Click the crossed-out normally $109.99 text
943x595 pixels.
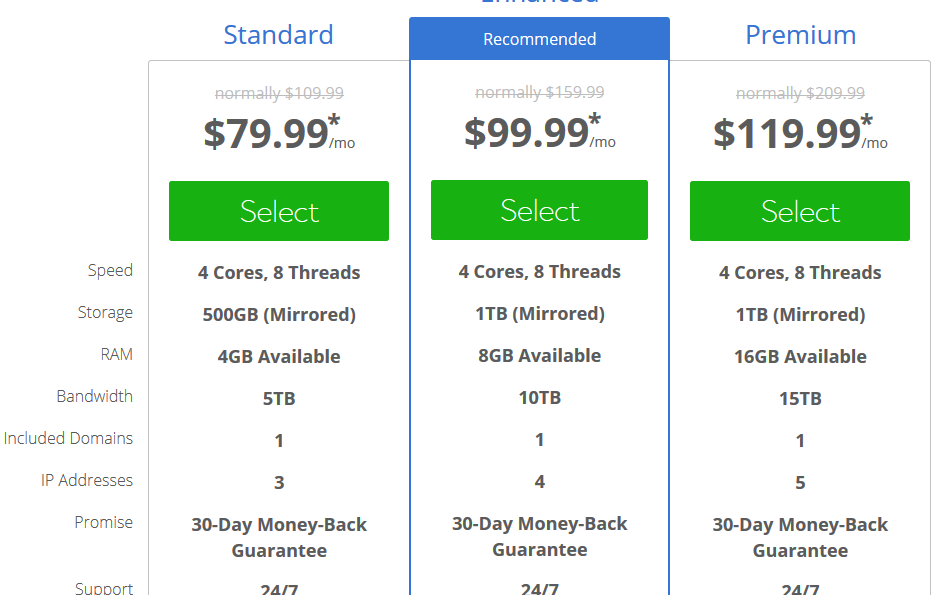point(279,93)
